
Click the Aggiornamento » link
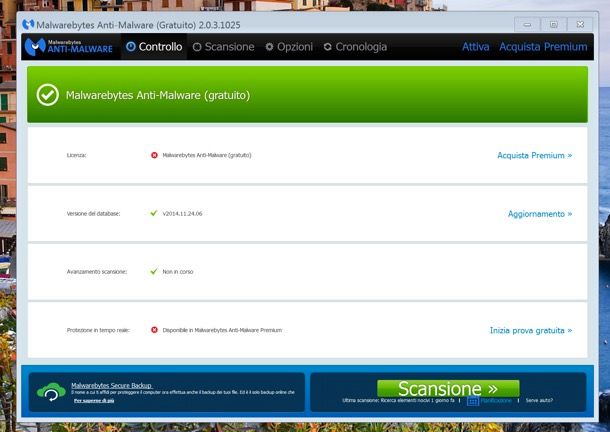(x=540, y=214)
